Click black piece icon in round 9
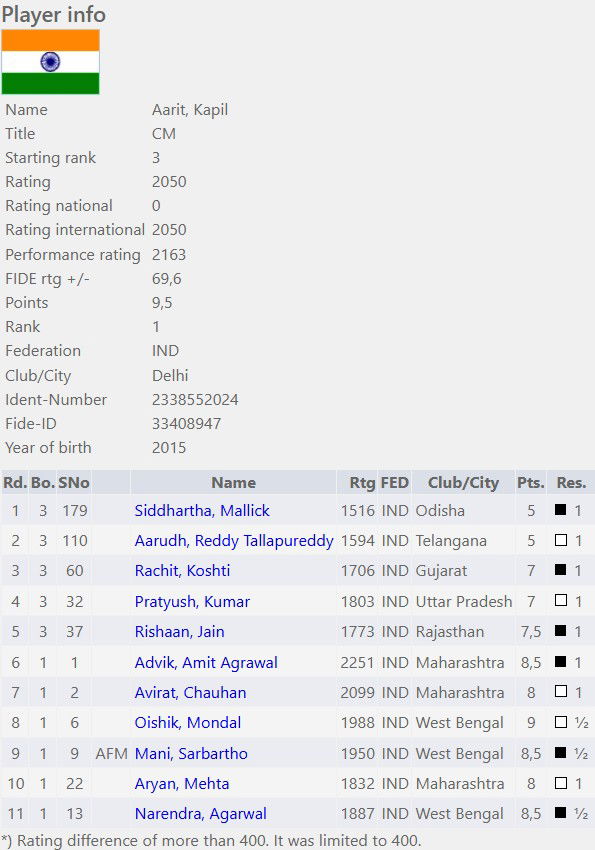Screen dimensions: 595x850 (561, 752)
